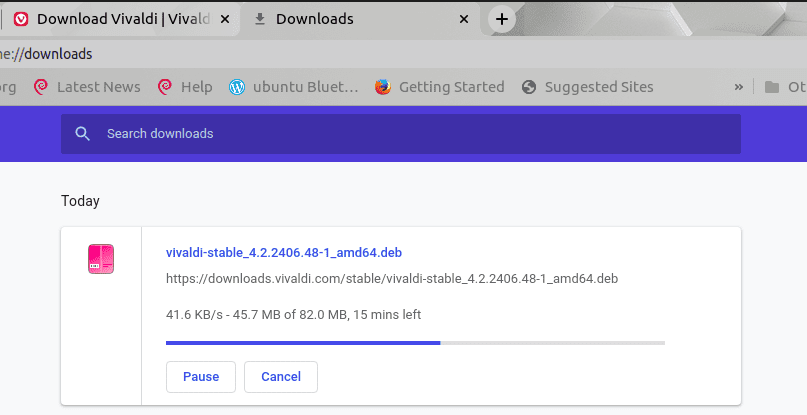Click the download source URL
Screen dimensions: 807x415
coord(392,278)
